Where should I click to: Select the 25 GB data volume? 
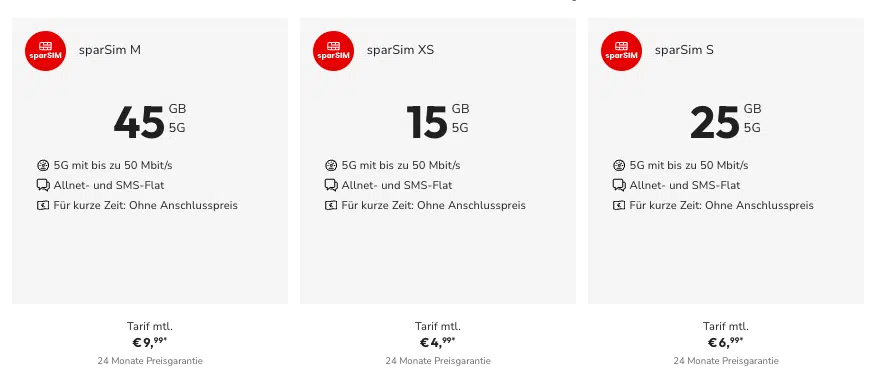726,121
